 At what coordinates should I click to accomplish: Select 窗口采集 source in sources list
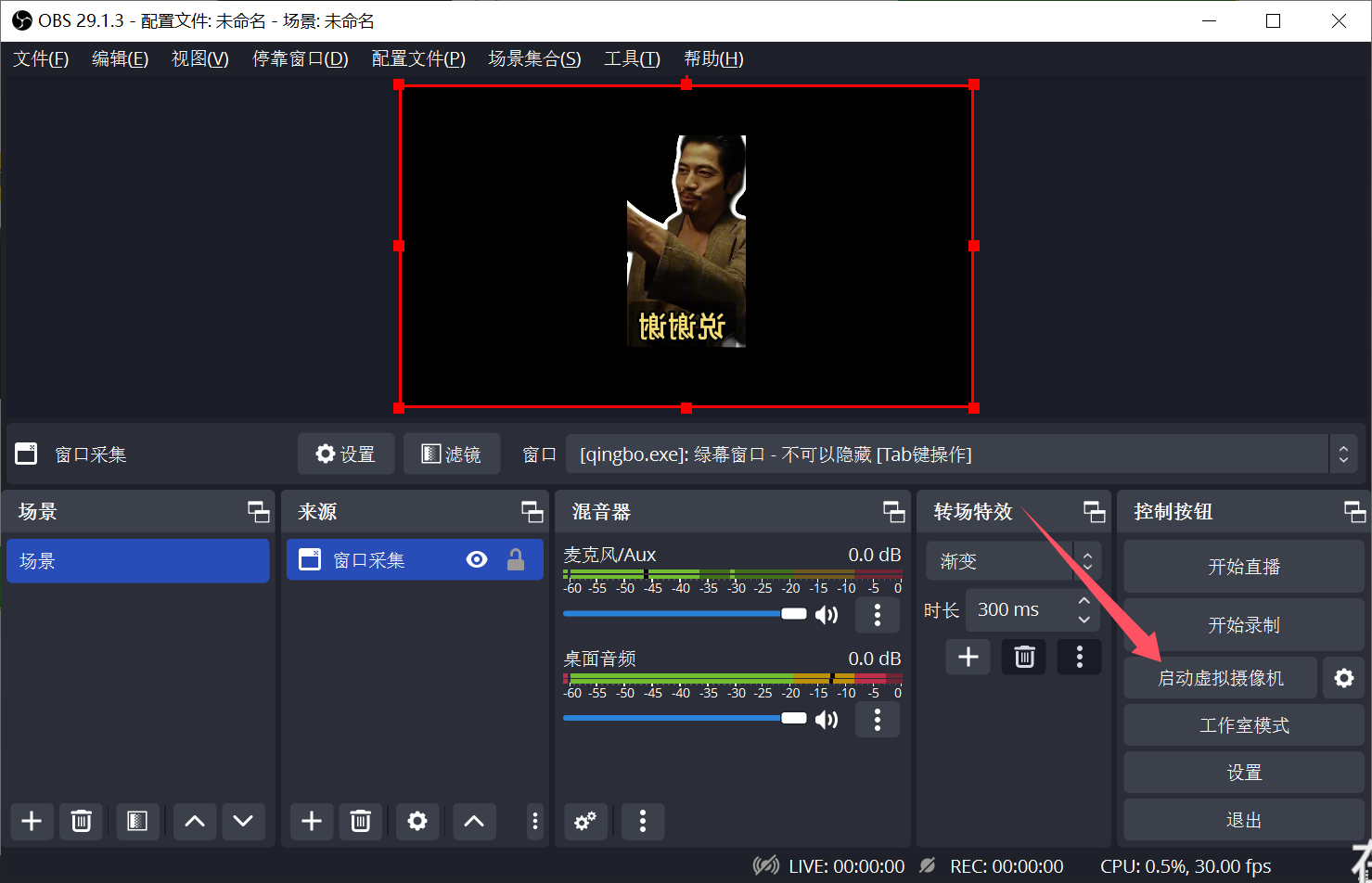[415, 560]
